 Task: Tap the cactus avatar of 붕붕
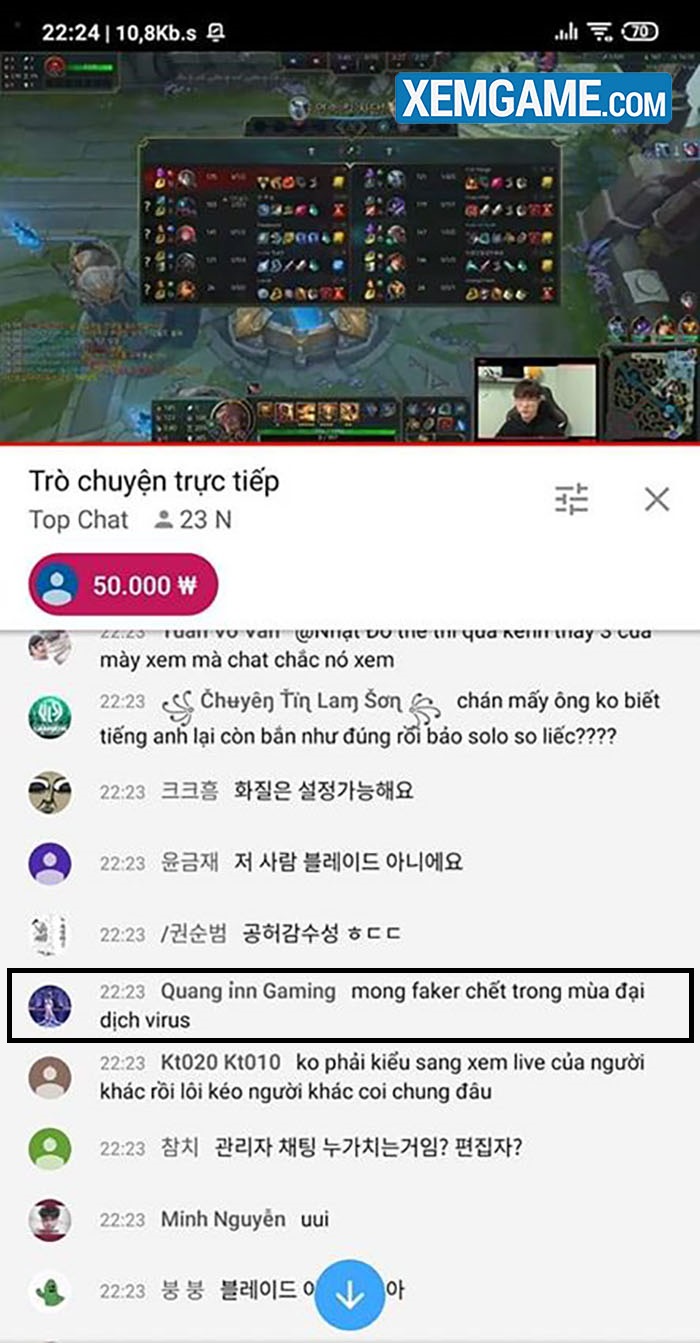(49, 1291)
